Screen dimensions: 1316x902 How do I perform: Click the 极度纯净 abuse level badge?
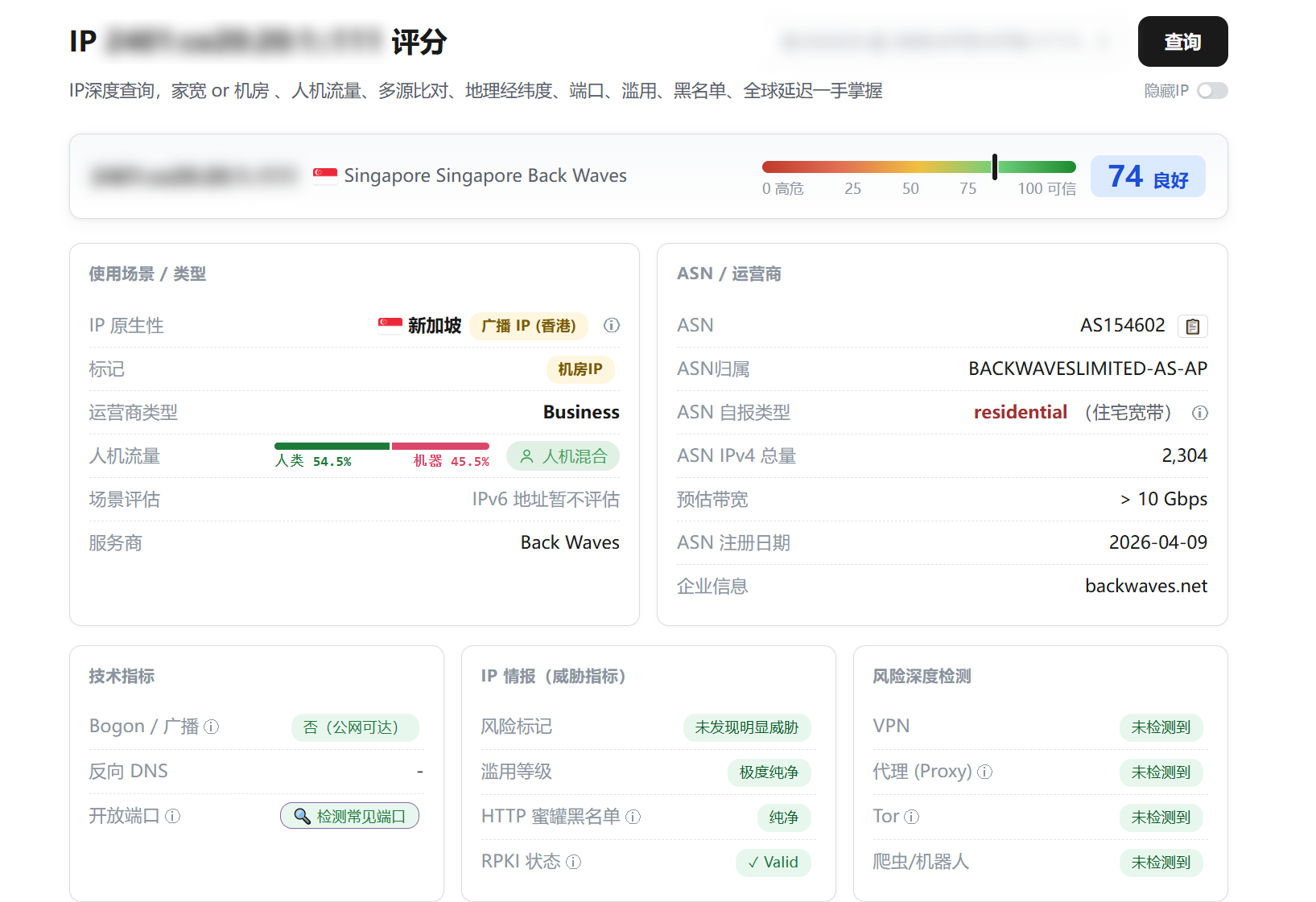(769, 772)
